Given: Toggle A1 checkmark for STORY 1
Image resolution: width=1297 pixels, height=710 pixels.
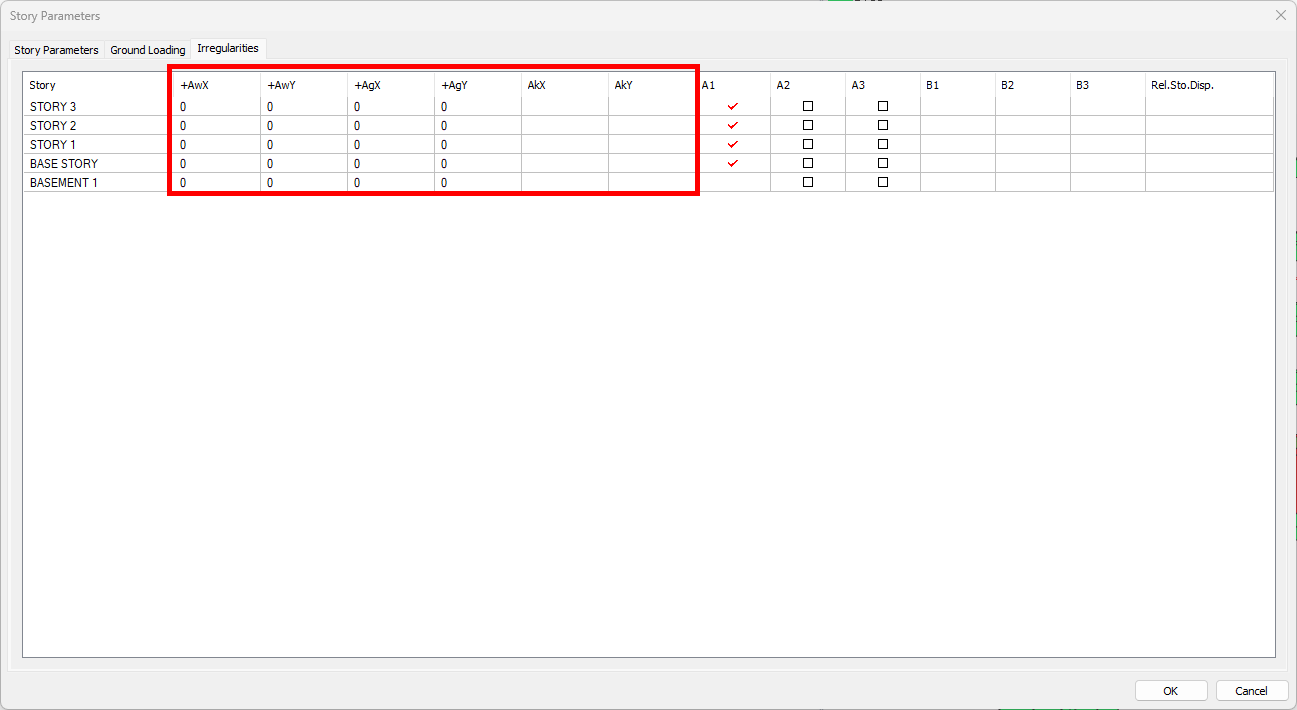Looking at the screenshot, I should pyautogui.click(x=733, y=144).
